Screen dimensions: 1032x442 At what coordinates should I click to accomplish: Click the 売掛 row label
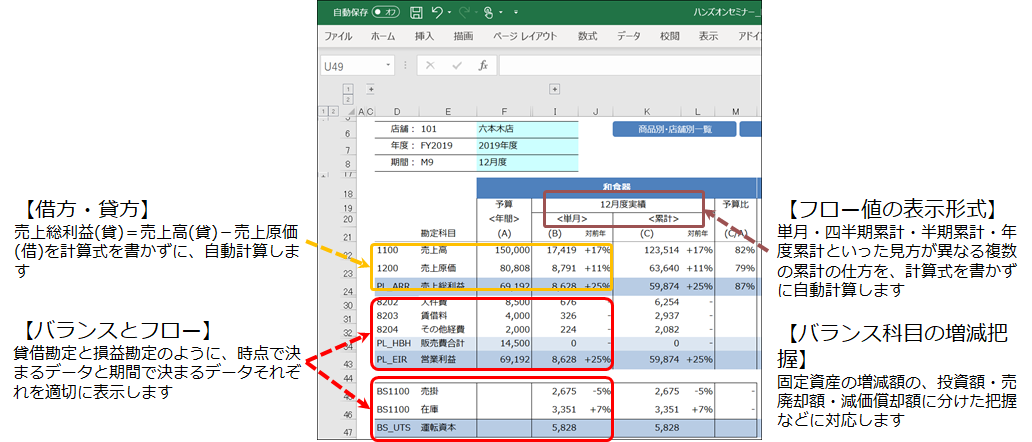point(429,391)
